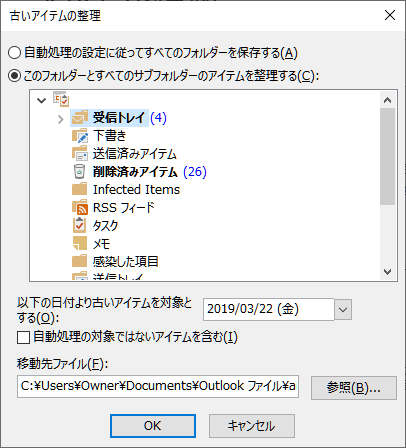Select メモ folder label
Image resolution: width=406 pixels, height=448 pixels.
(x=101, y=244)
